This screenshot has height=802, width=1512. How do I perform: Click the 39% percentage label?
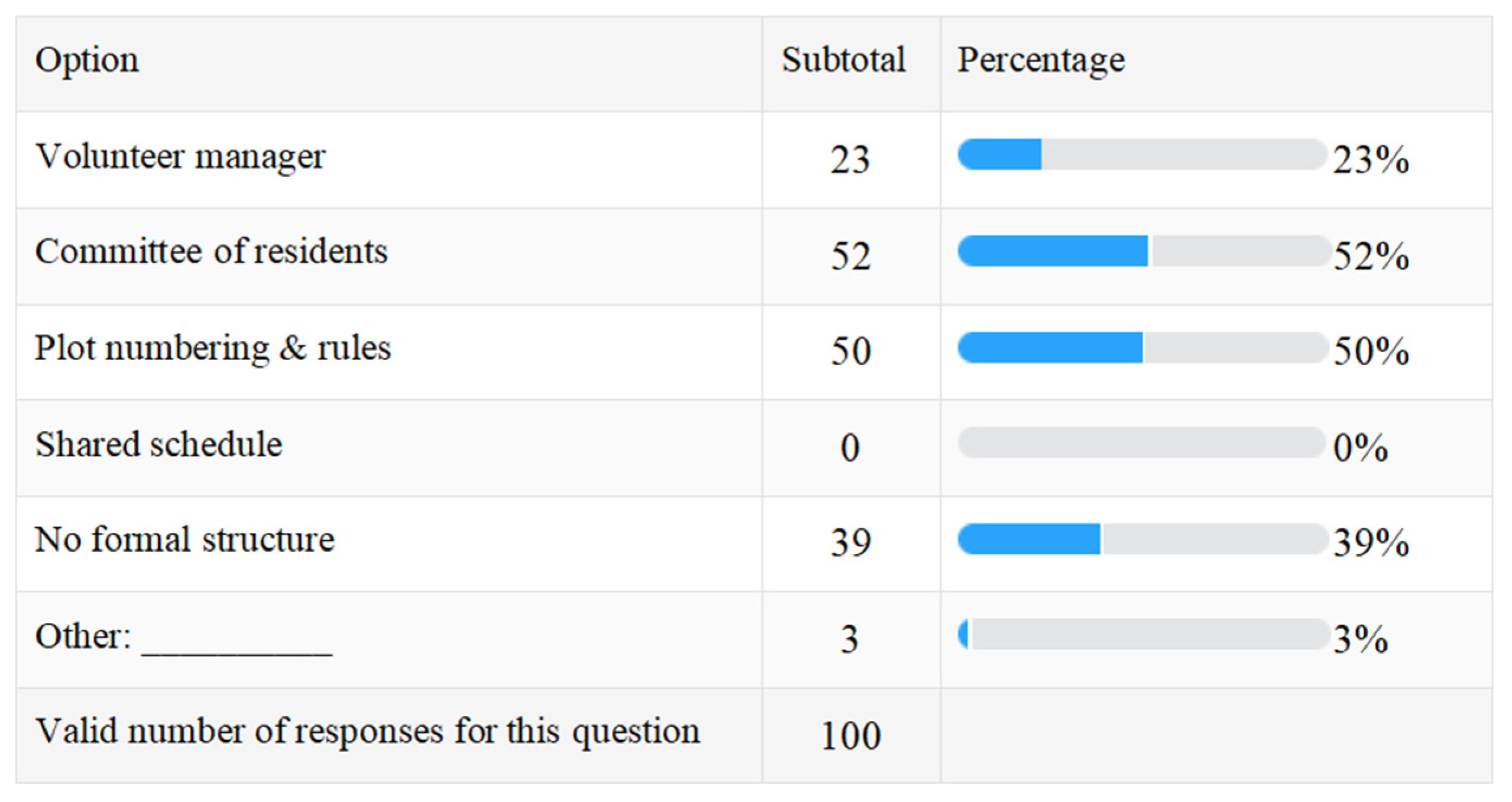pyautogui.click(x=1371, y=543)
